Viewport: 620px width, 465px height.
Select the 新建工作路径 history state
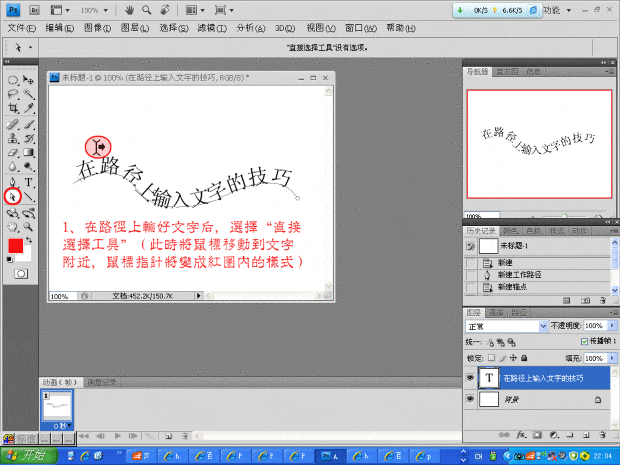(518, 274)
